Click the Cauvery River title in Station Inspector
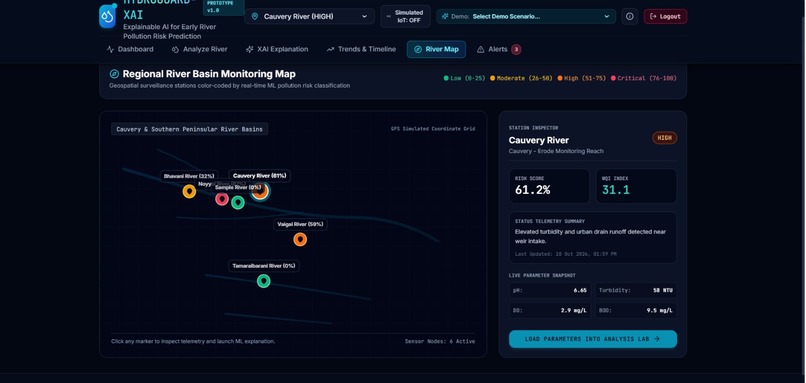This screenshot has width=806, height=383. pyautogui.click(x=539, y=140)
